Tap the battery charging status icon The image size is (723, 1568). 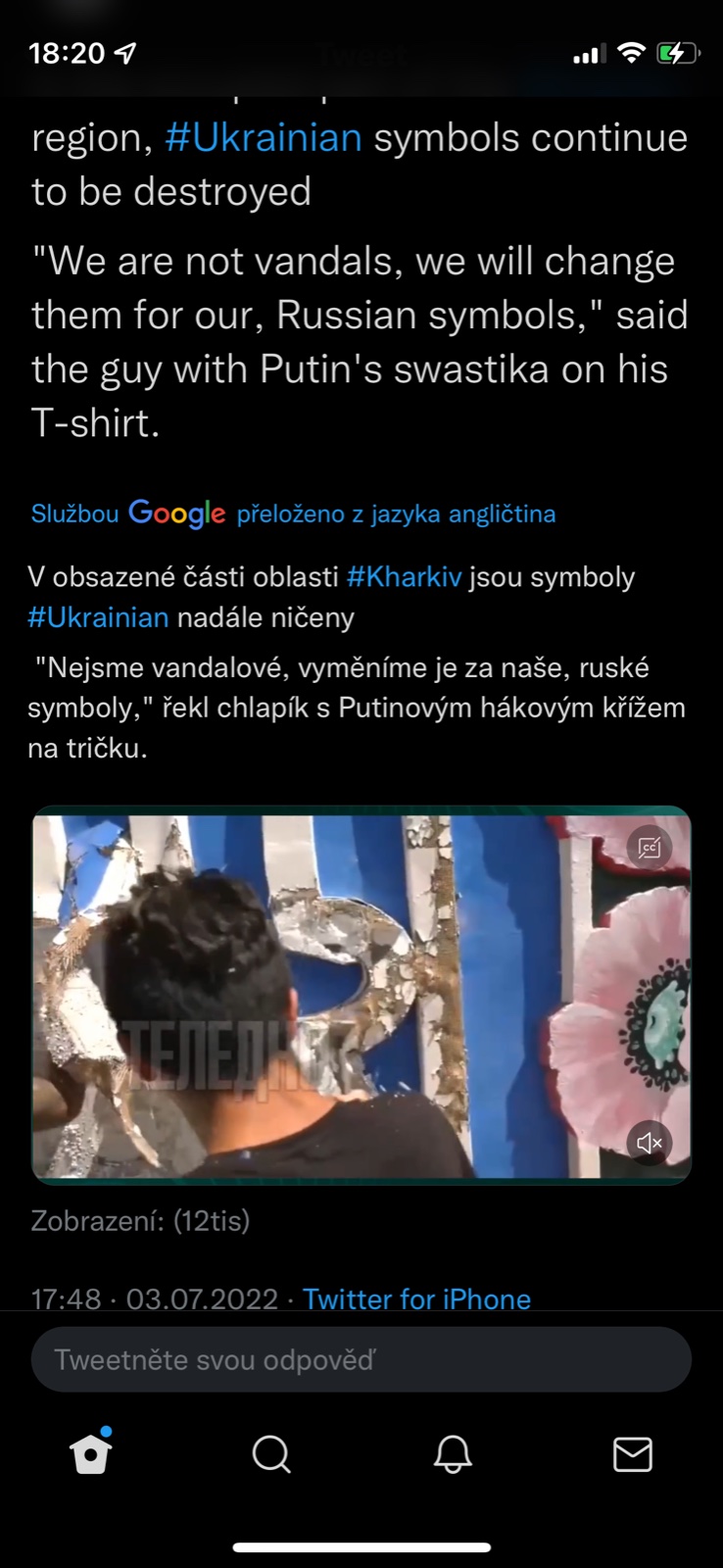678,53
